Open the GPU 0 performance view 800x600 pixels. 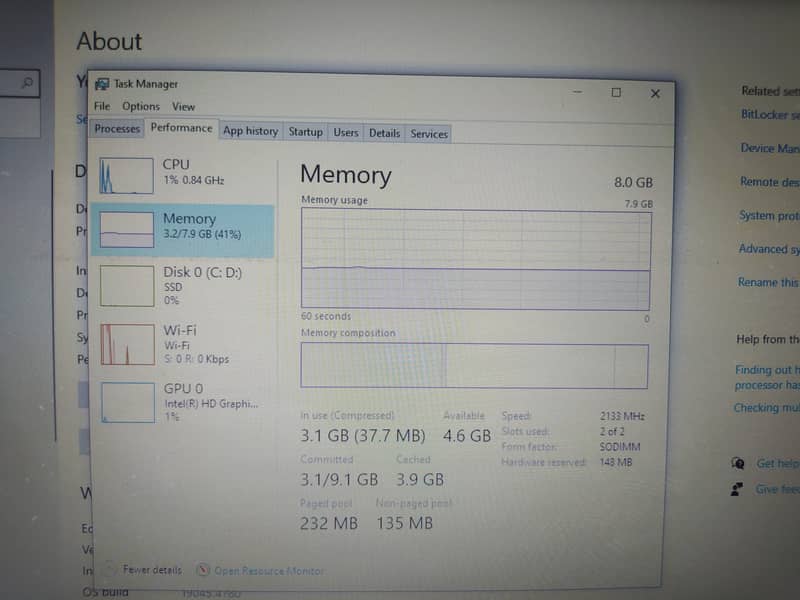(183, 403)
